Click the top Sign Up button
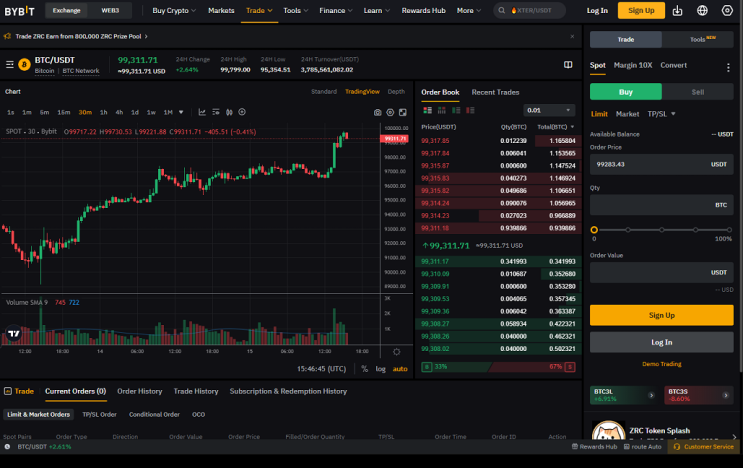The height and width of the screenshot is (468, 743). coord(641,10)
